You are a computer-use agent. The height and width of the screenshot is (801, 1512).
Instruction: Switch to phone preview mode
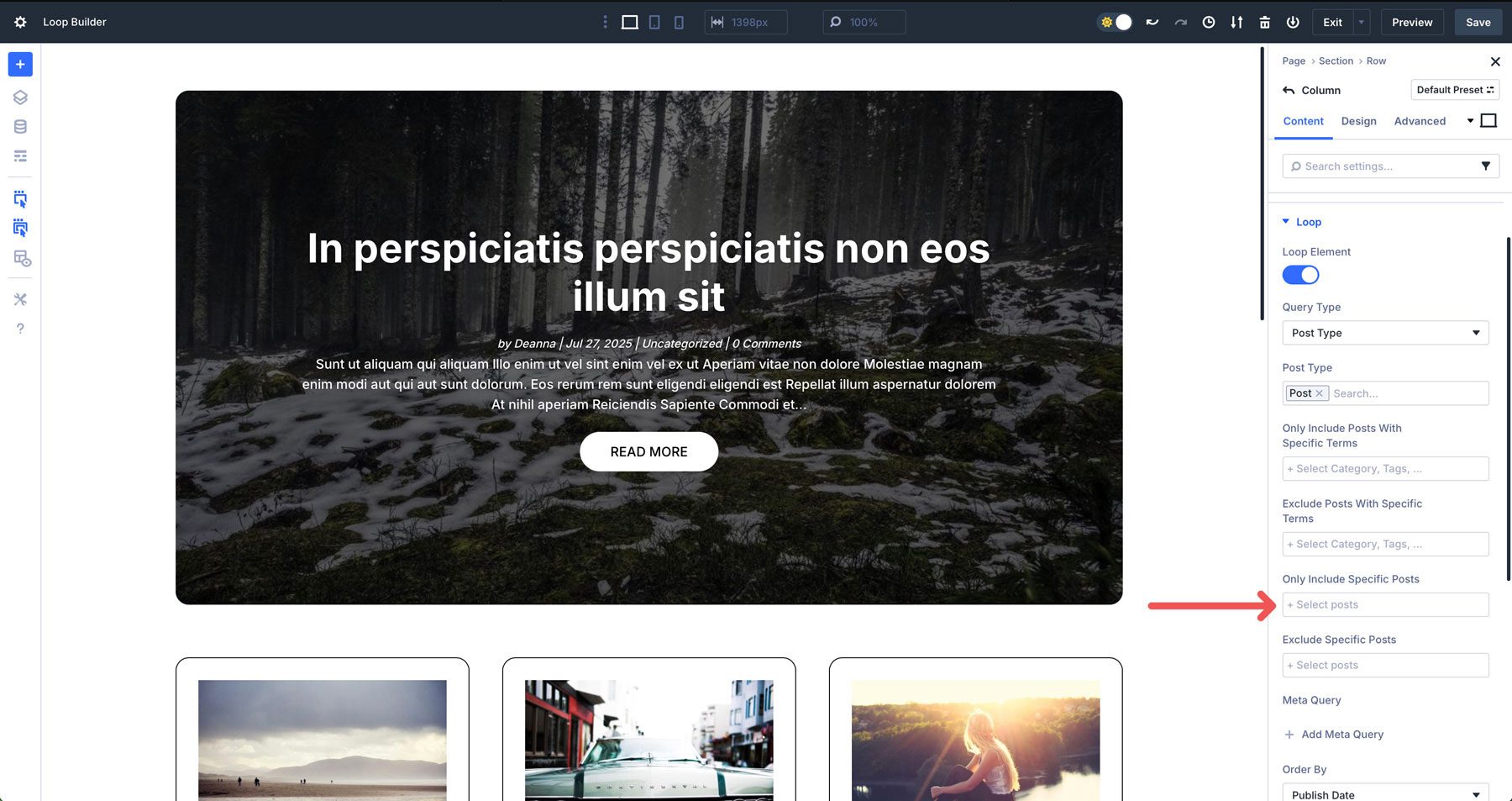click(x=679, y=22)
